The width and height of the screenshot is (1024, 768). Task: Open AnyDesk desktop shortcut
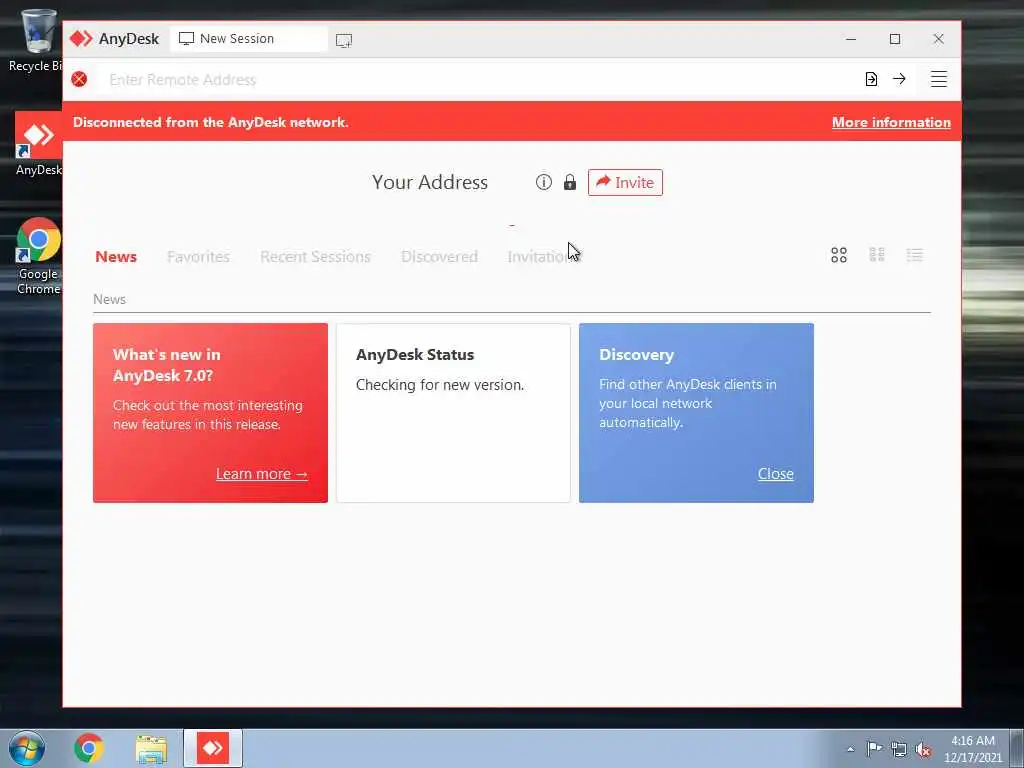39,144
